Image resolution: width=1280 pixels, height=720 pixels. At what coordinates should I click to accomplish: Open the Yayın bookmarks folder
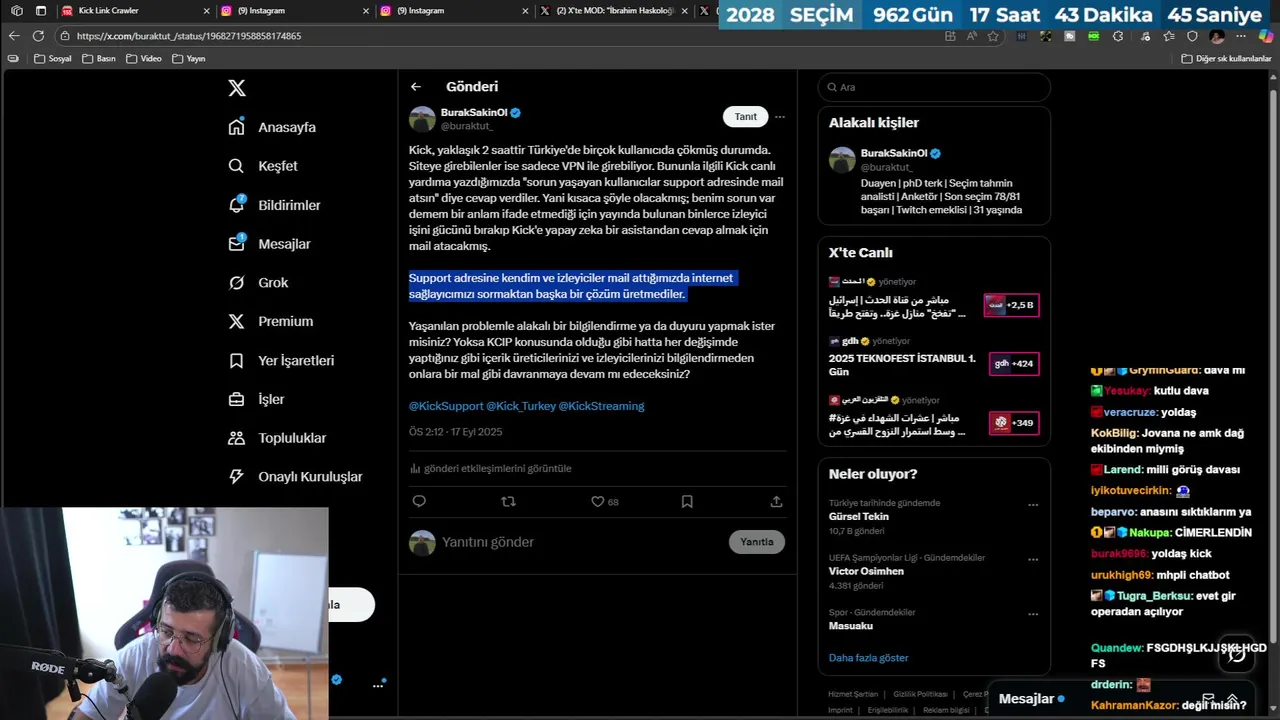(x=189, y=59)
